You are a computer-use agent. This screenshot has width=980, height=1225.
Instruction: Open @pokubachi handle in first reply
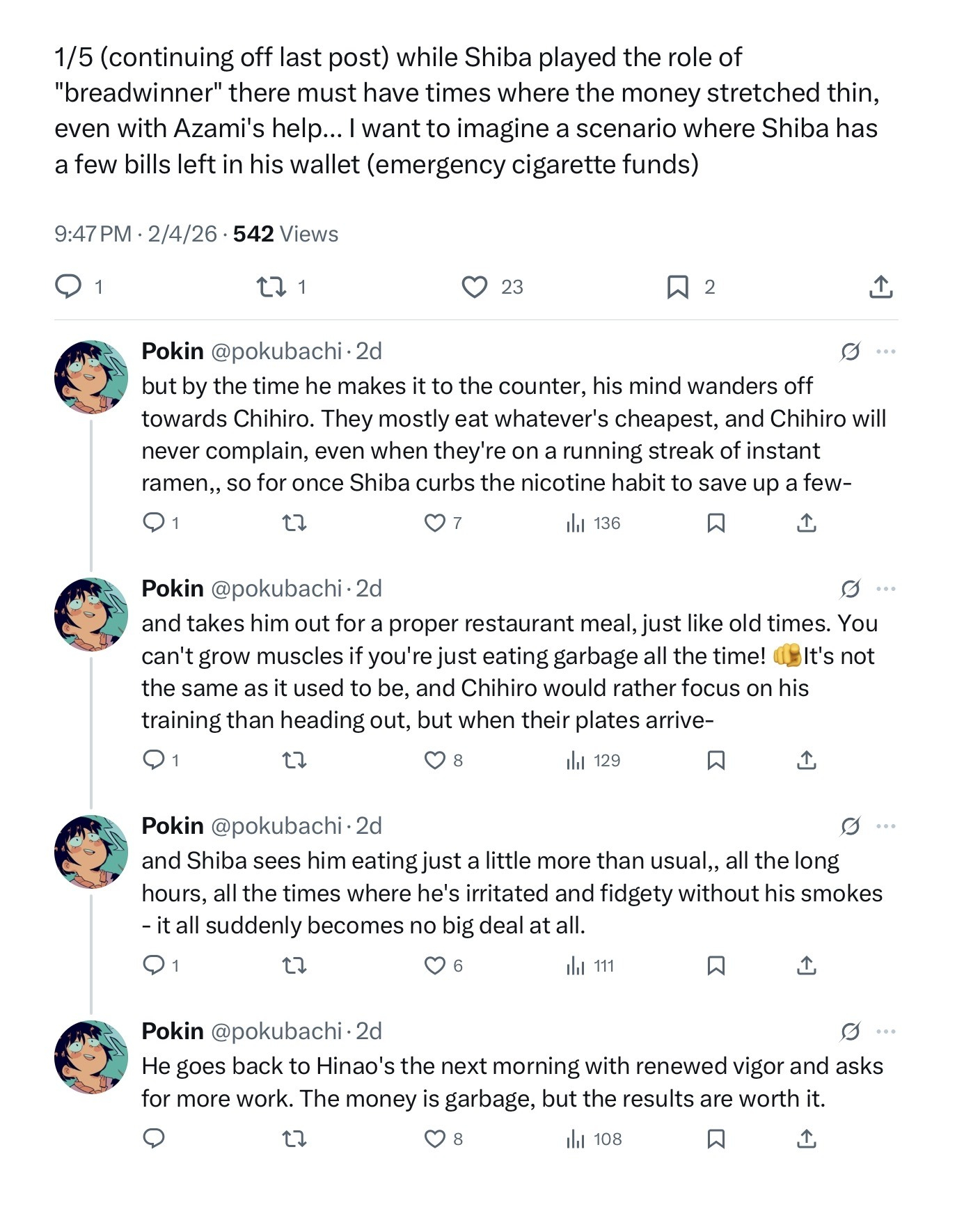(x=276, y=351)
